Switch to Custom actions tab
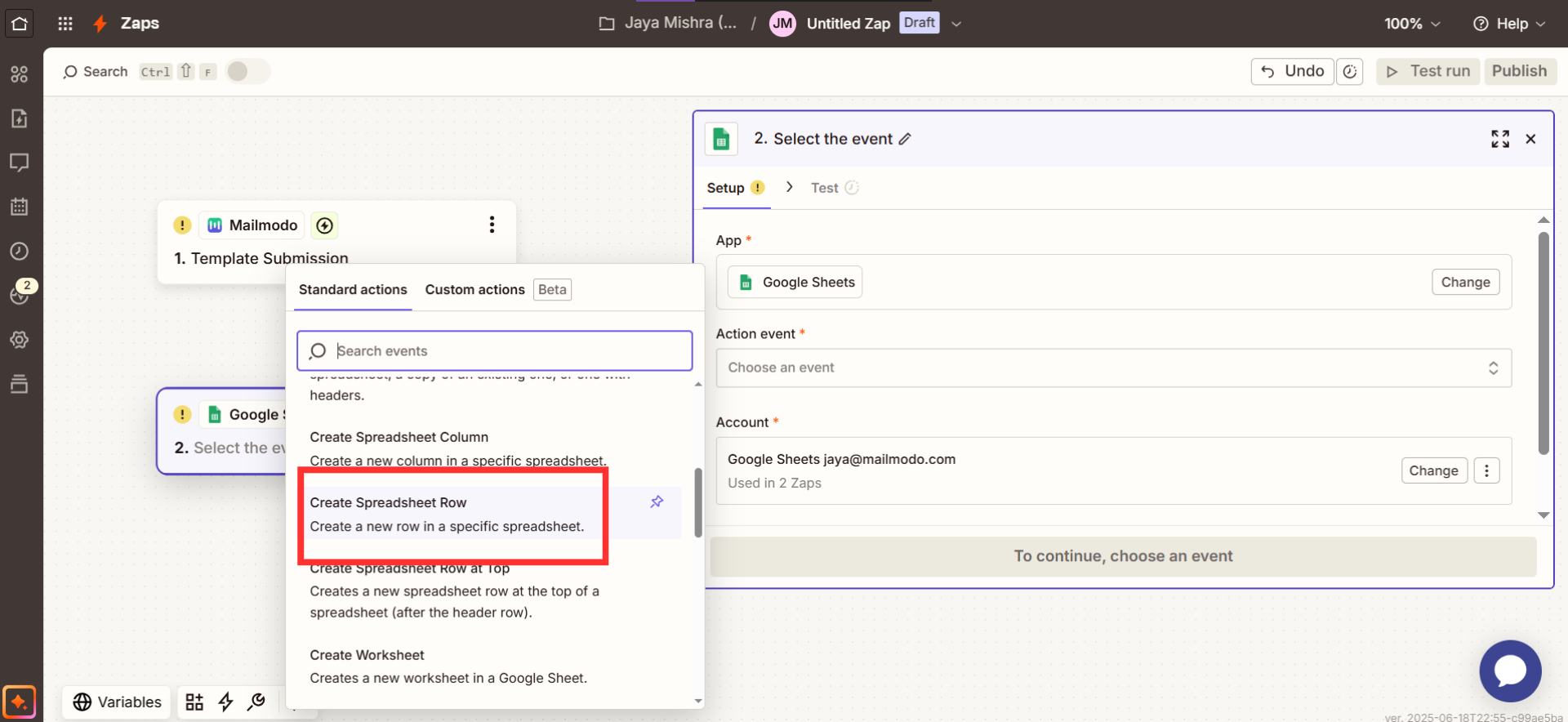The width and height of the screenshot is (1568, 722). pyautogui.click(x=474, y=290)
